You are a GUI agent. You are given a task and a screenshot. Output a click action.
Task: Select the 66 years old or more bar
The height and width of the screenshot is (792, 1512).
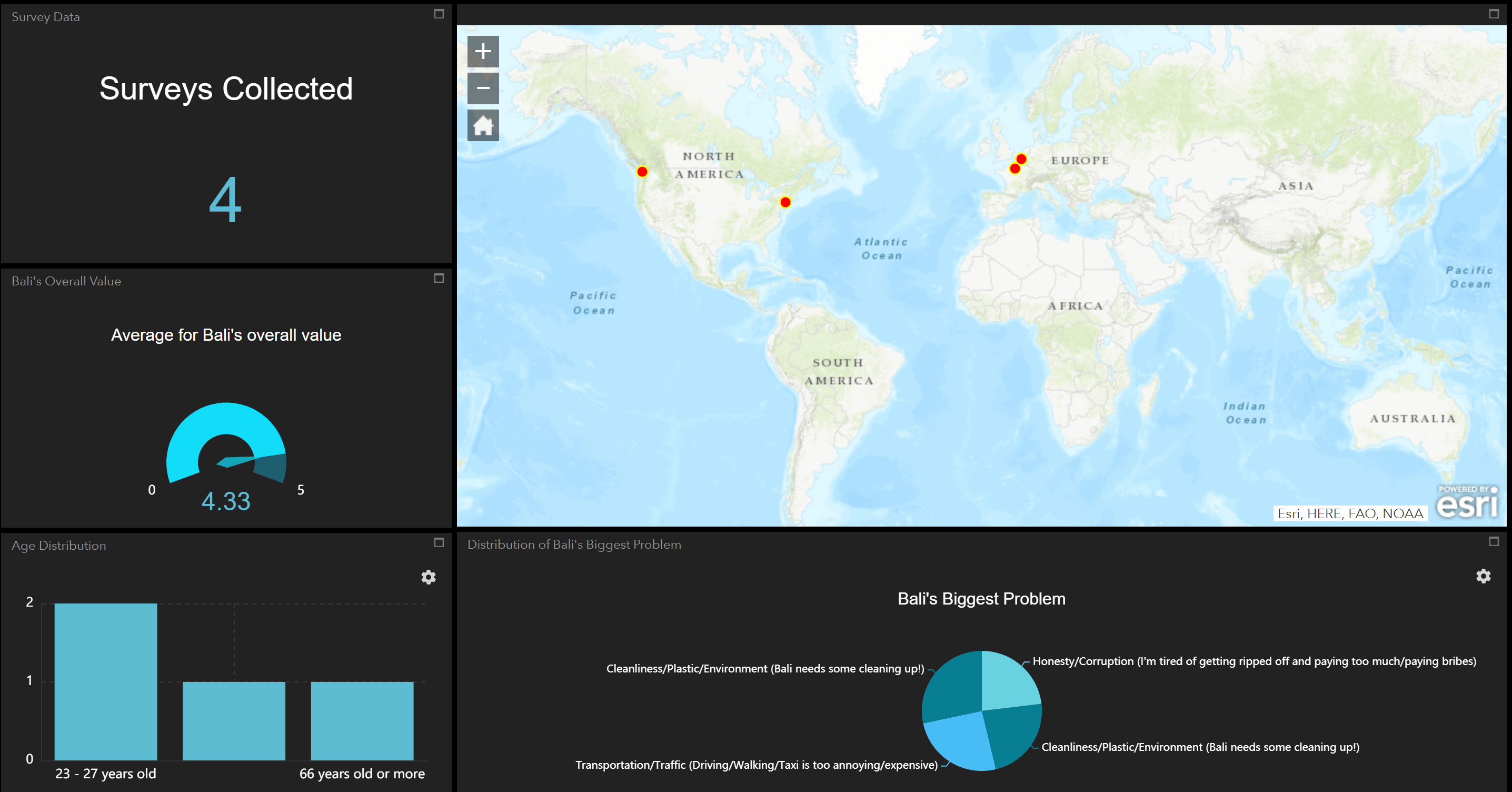362,720
